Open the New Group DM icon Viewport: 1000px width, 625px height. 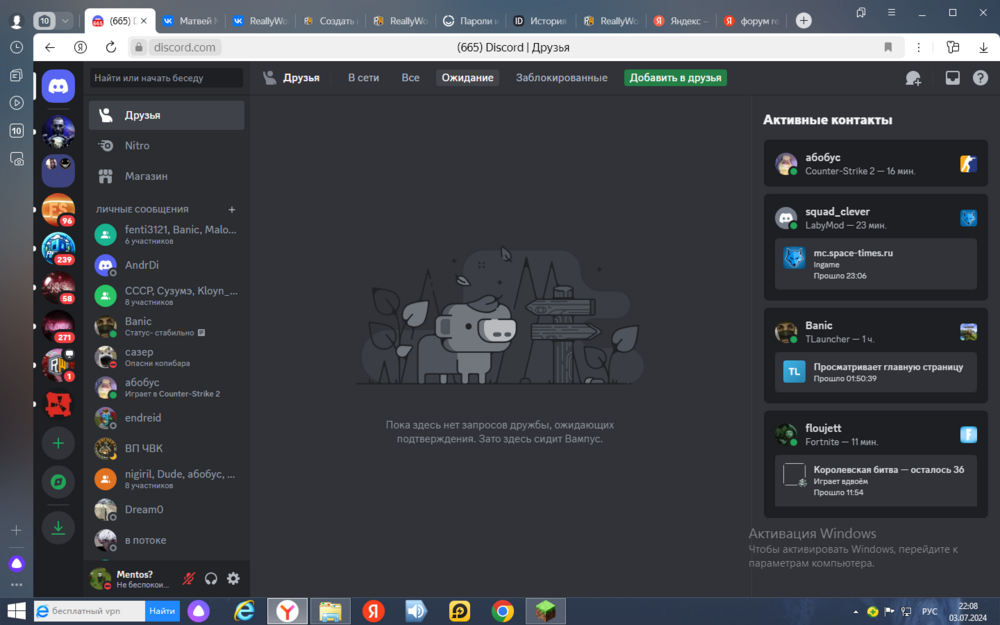click(x=913, y=78)
